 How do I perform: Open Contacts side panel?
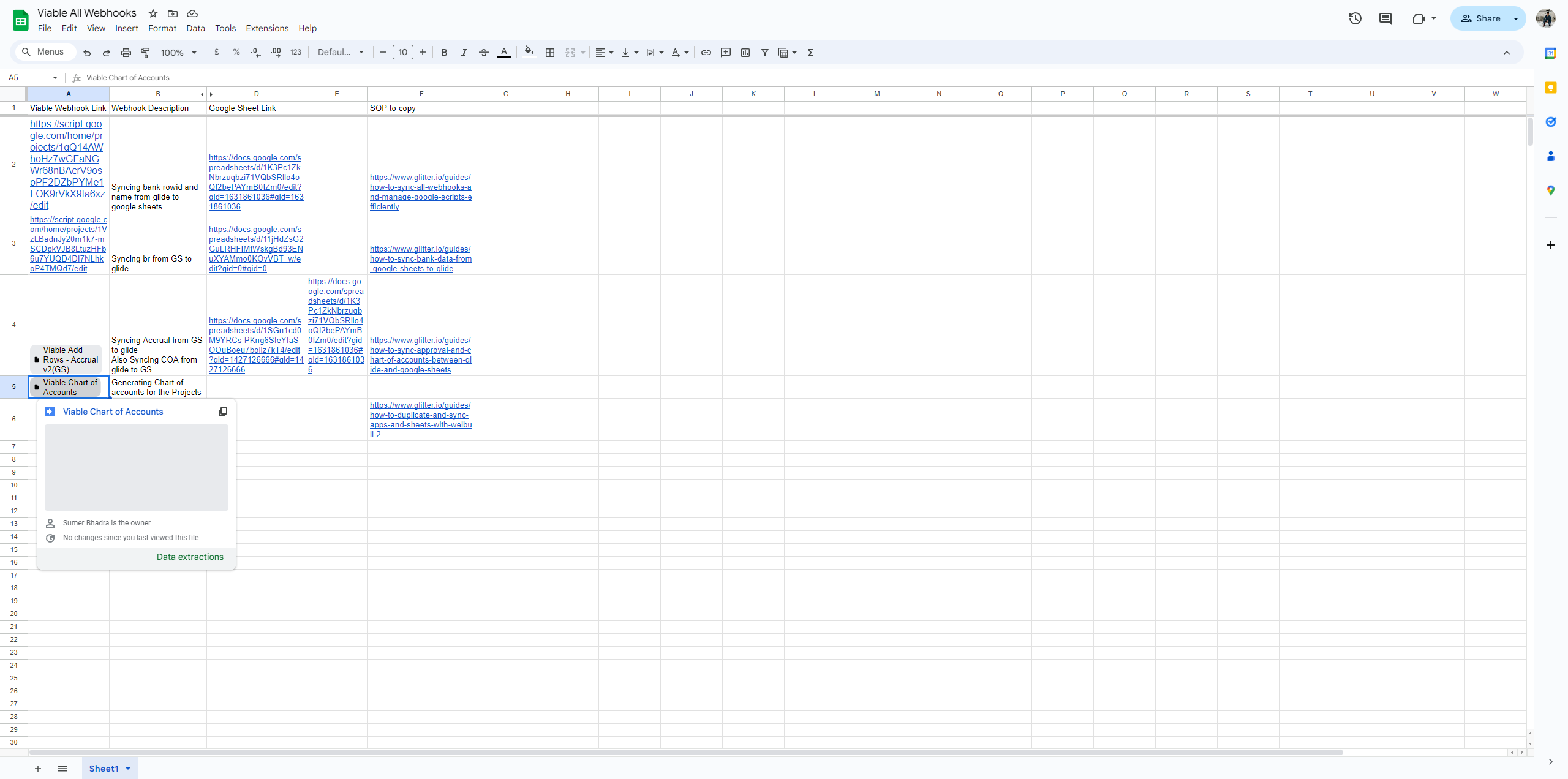pyautogui.click(x=1551, y=156)
